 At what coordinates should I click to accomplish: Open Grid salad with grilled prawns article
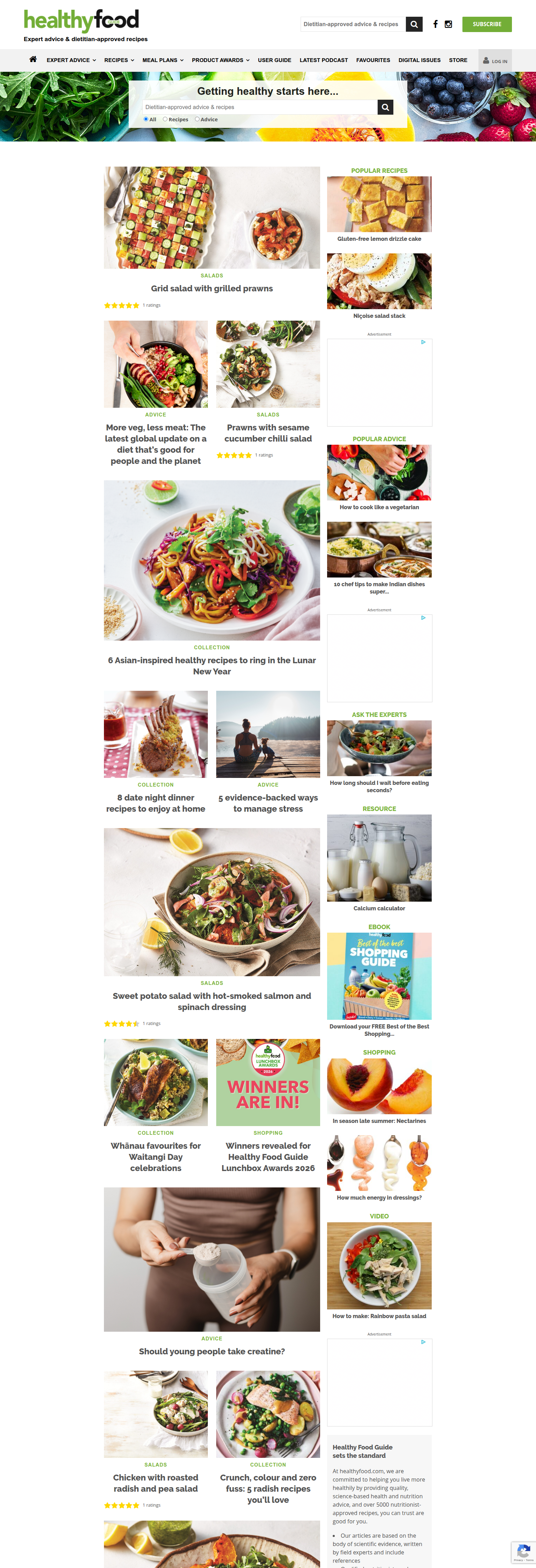pyautogui.click(x=212, y=289)
